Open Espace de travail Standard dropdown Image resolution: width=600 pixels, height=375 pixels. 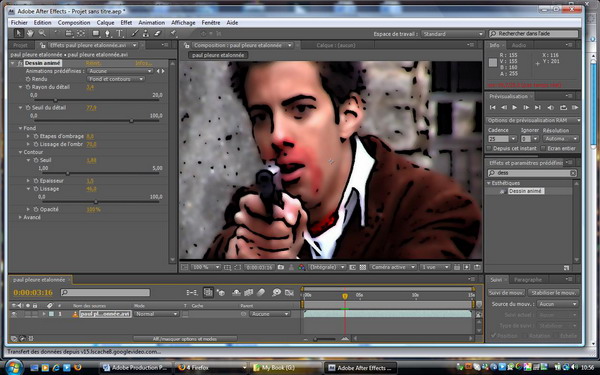[x=453, y=34]
